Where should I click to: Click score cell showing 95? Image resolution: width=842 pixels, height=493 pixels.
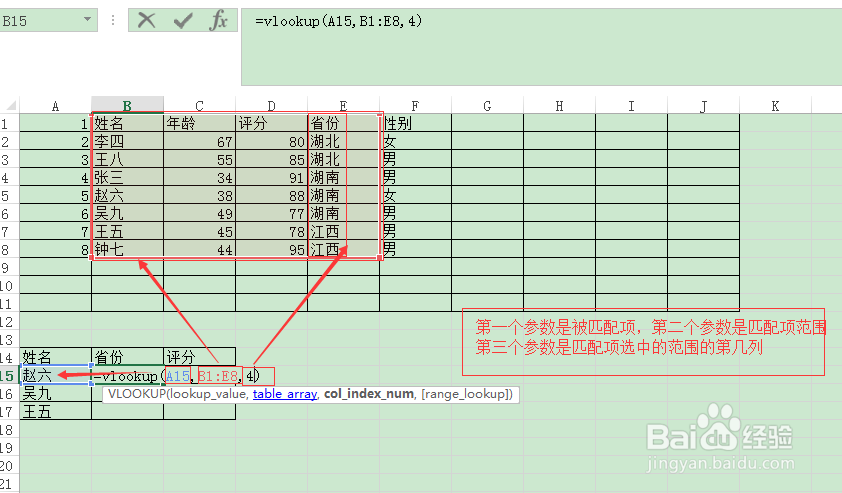[271, 249]
